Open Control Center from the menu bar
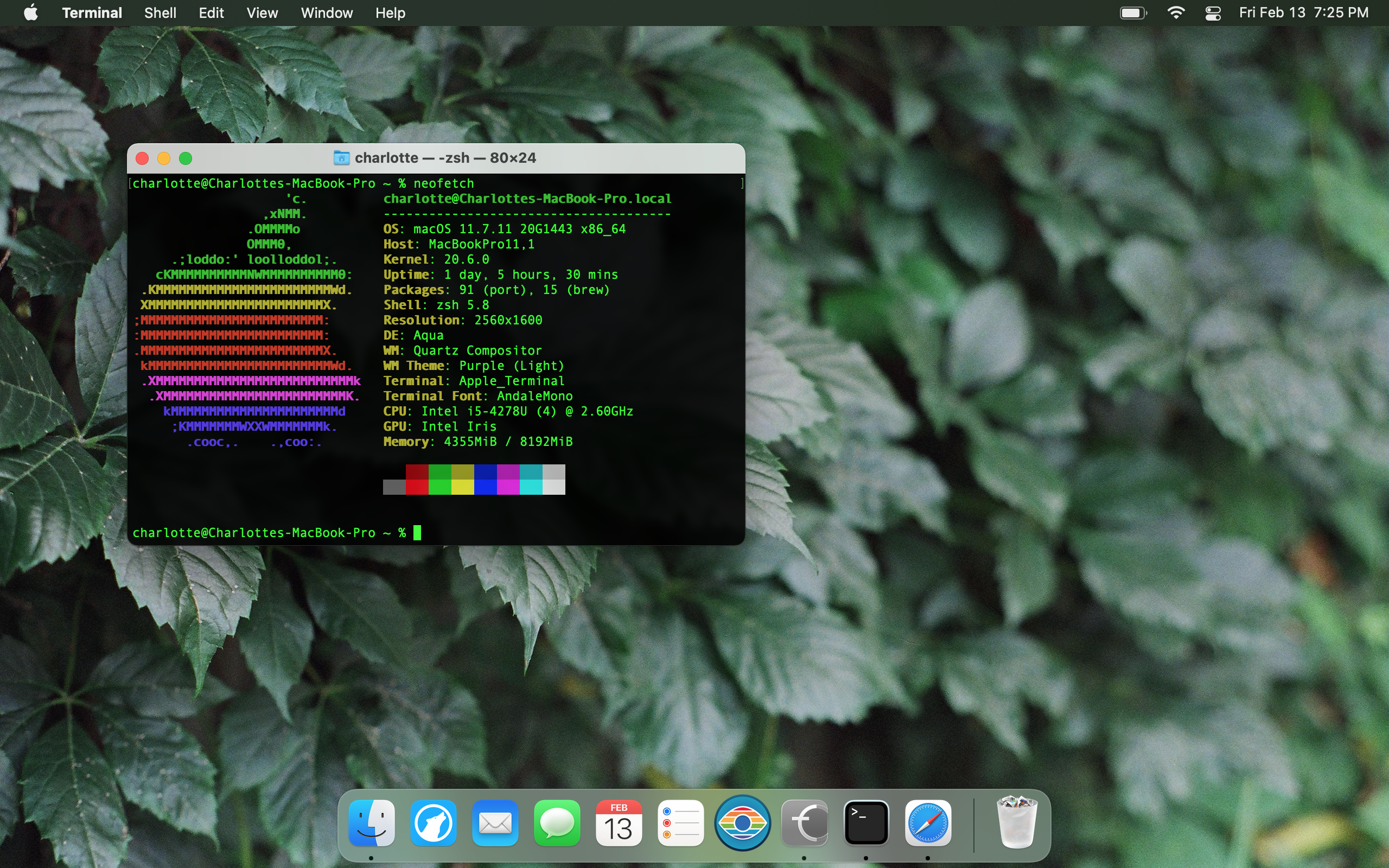This screenshot has width=1389, height=868. [1213, 12]
